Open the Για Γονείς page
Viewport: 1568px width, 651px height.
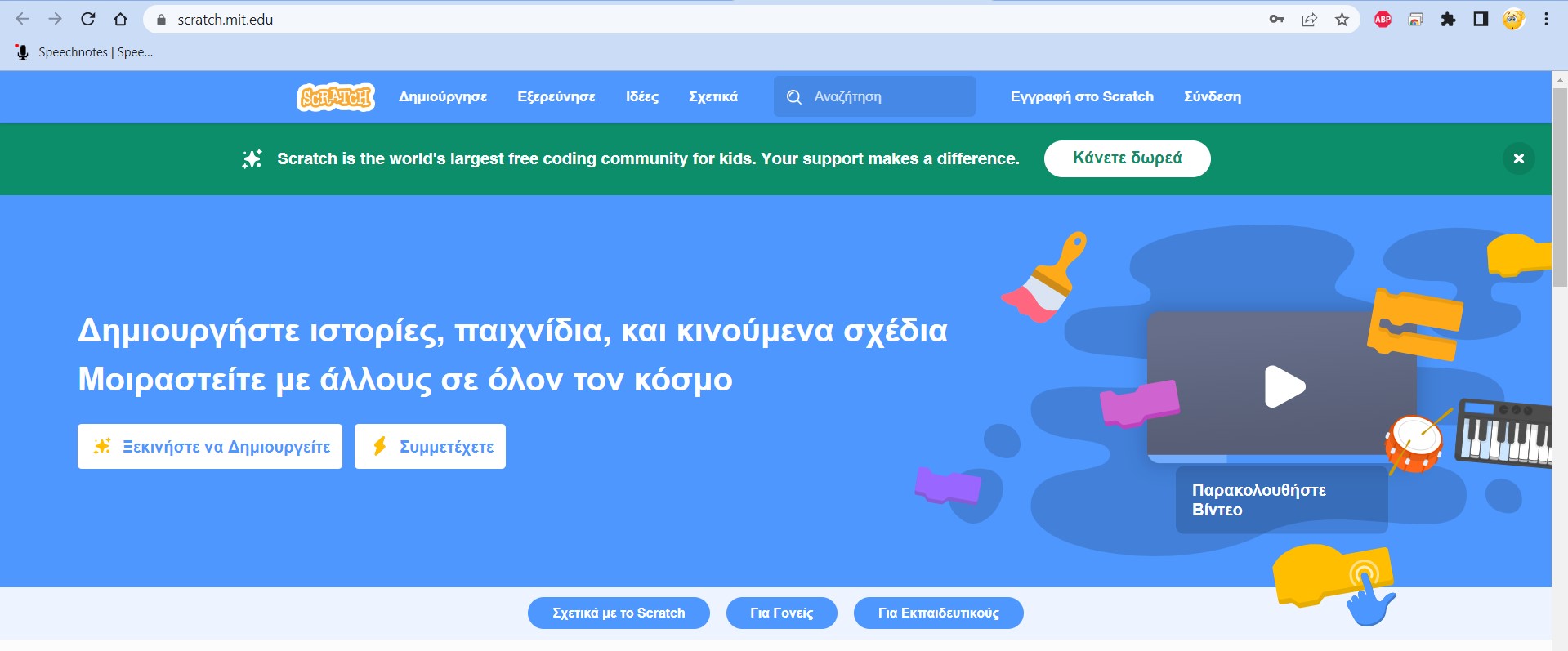coord(781,613)
